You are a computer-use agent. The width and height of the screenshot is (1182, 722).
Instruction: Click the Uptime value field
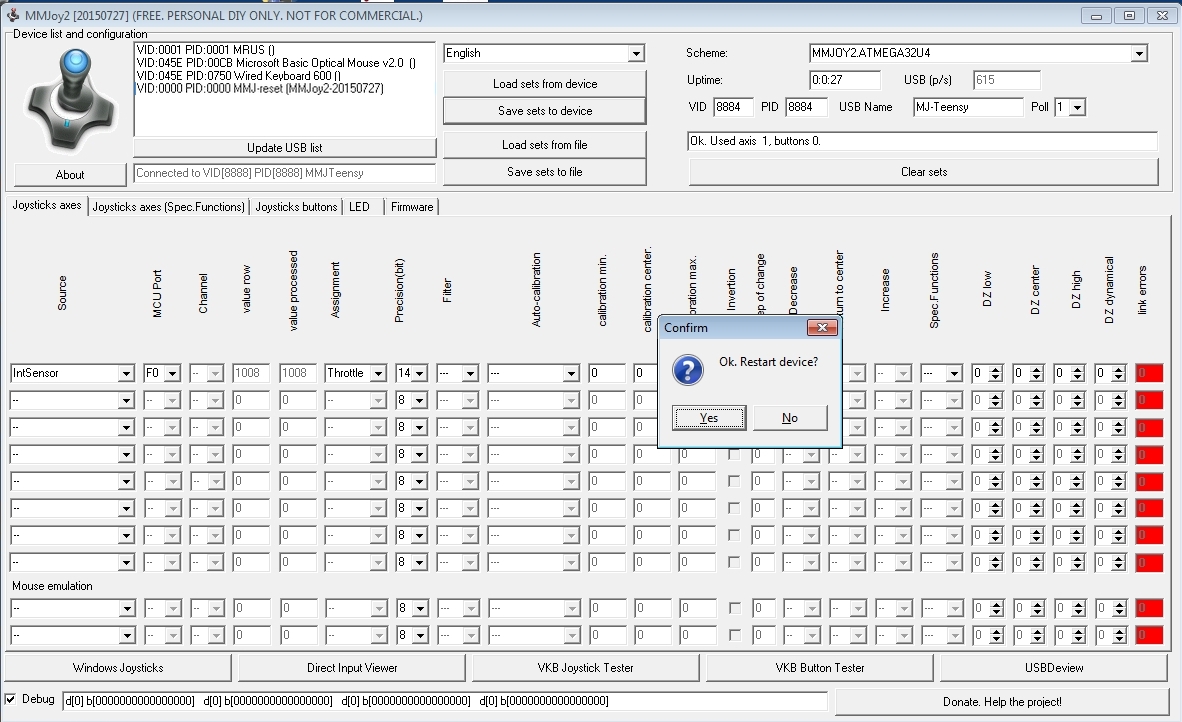[844, 80]
